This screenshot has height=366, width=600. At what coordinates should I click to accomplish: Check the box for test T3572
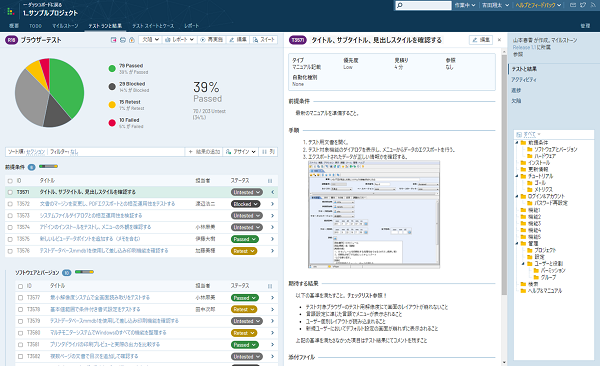tap(10, 204)
